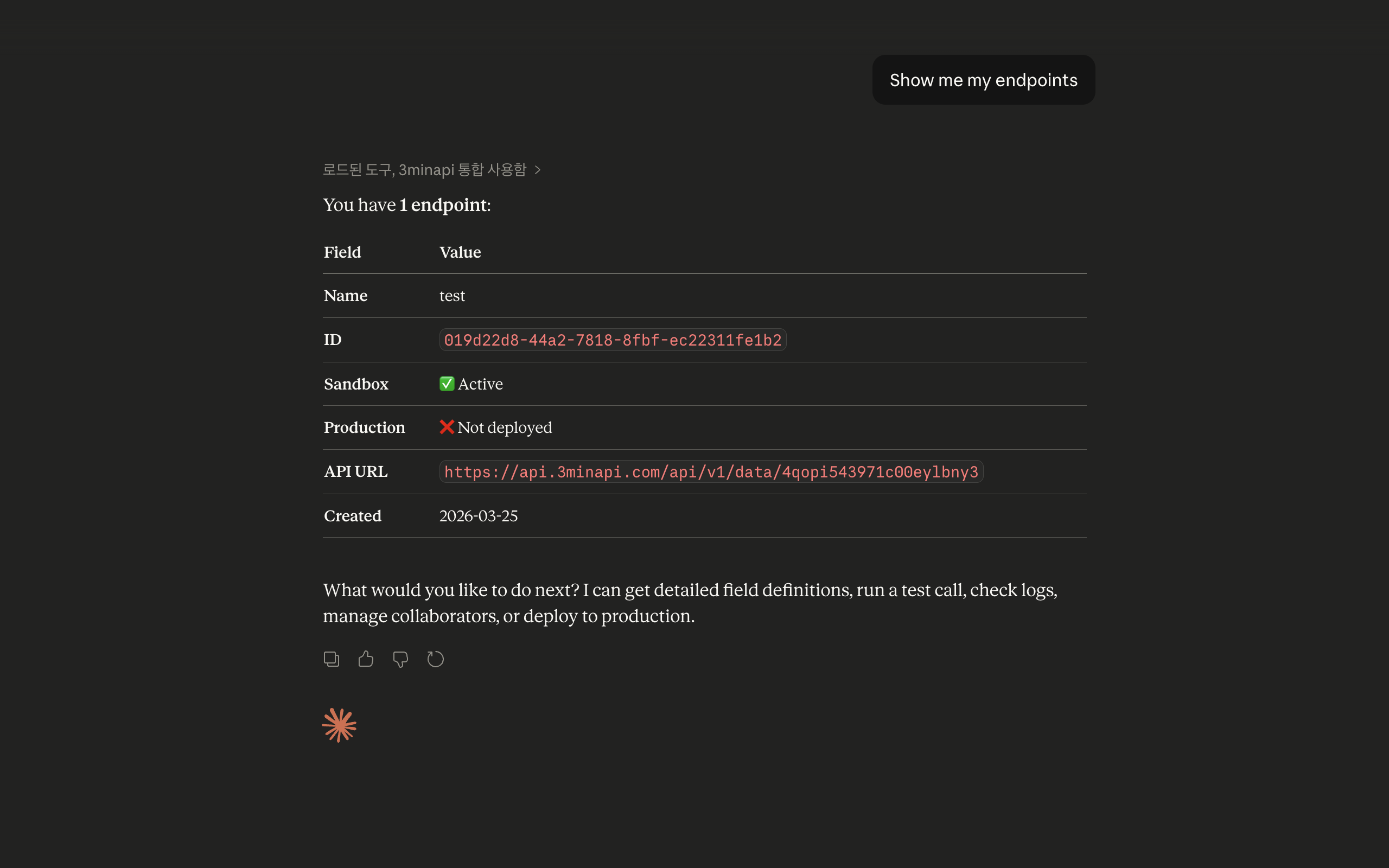This screenshot has width=1389, height=868.
Task: Click the green checkmark beside Active
Action: coord(447,384)
